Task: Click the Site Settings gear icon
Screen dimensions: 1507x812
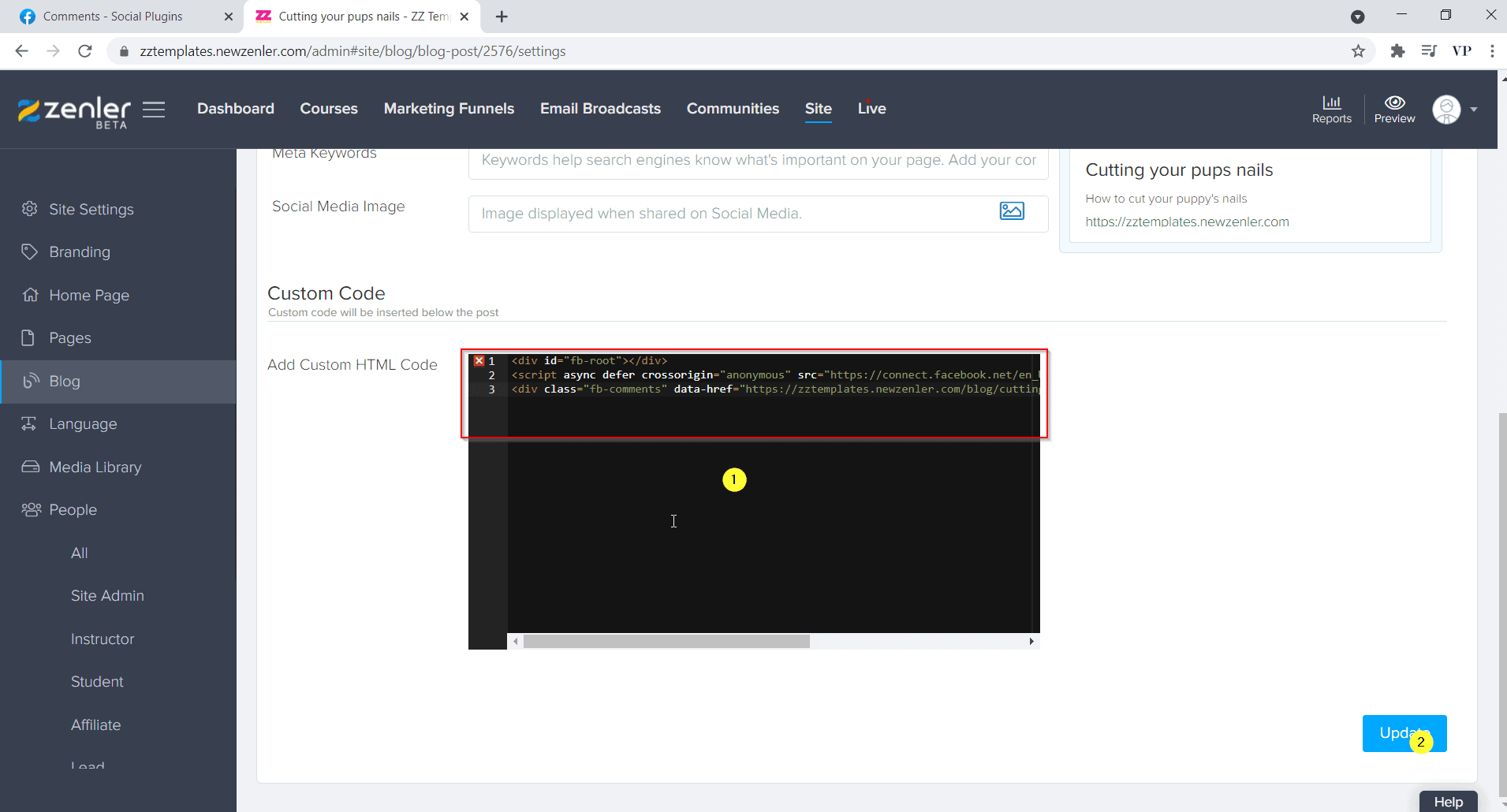Action: coord(29,209)
